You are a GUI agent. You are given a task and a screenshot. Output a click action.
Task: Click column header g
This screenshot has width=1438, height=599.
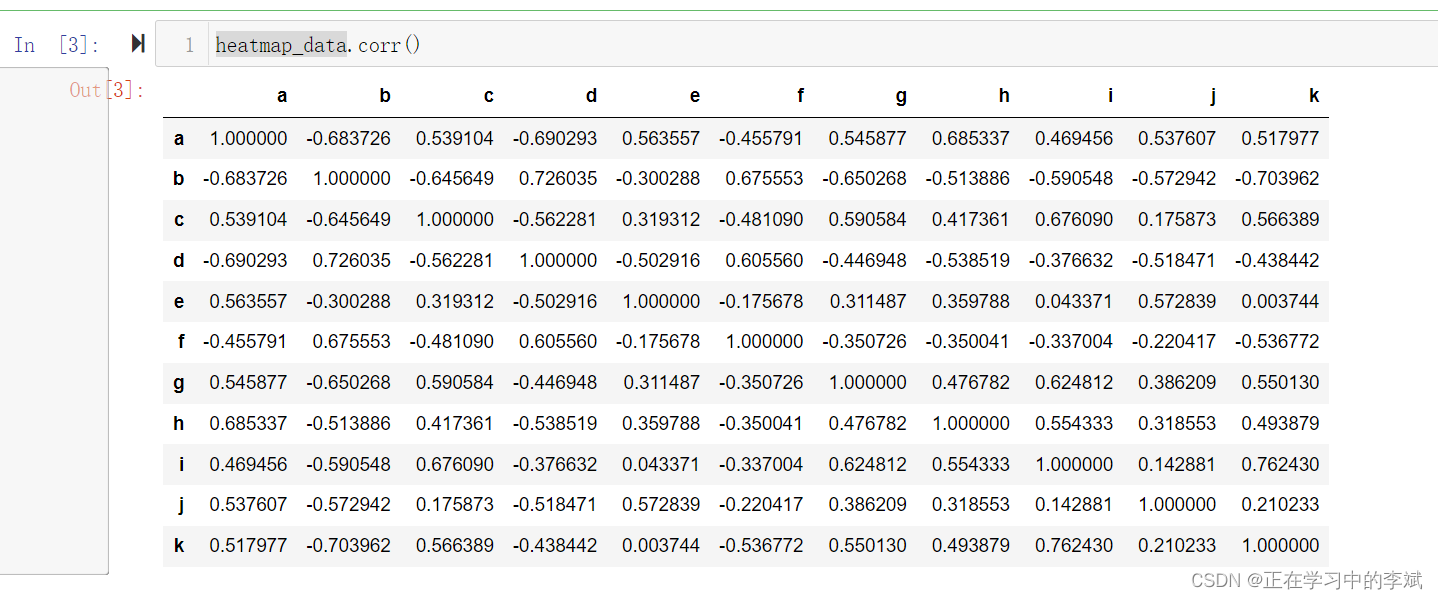click(x=901, y=96)
